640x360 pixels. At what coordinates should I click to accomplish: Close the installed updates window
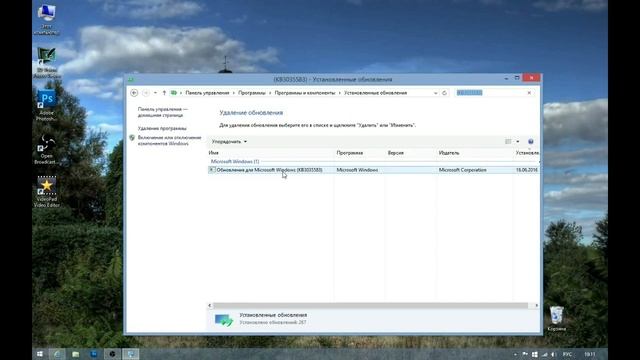[531, 78]
